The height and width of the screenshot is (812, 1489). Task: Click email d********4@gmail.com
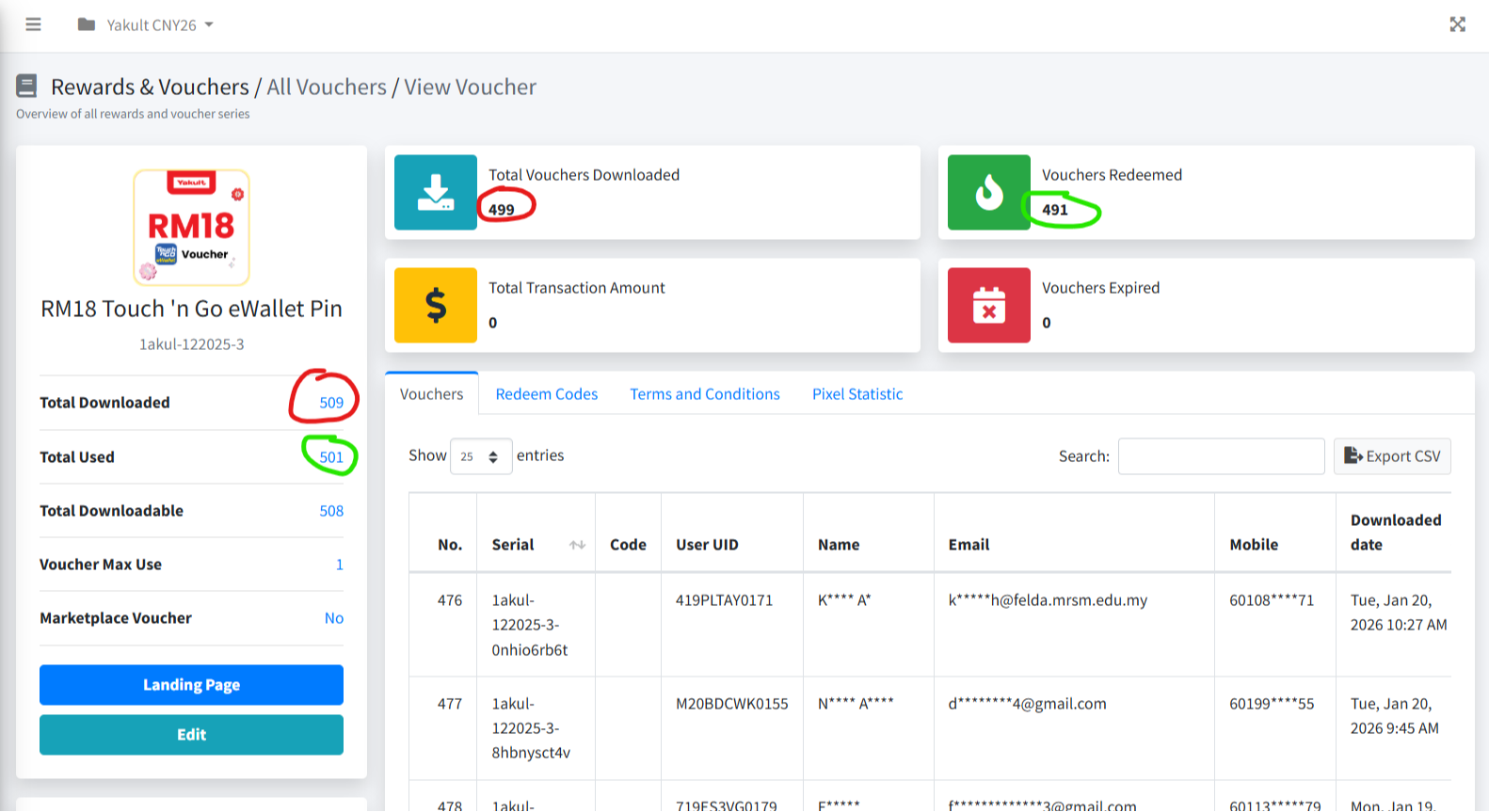point(1028,704)
